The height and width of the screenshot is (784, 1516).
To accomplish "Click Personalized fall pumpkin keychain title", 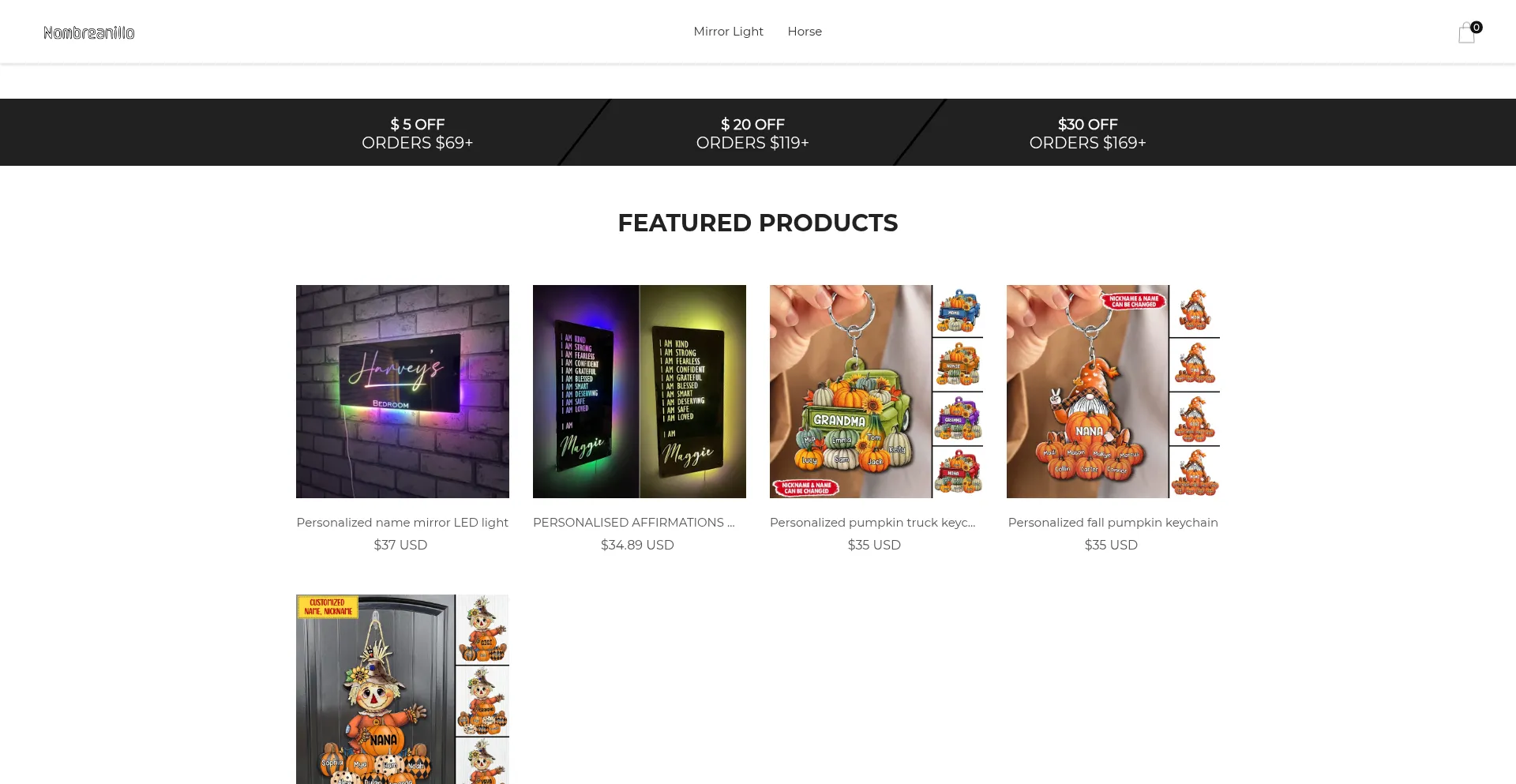I will pyautogui.click(x=1113, y=523).
